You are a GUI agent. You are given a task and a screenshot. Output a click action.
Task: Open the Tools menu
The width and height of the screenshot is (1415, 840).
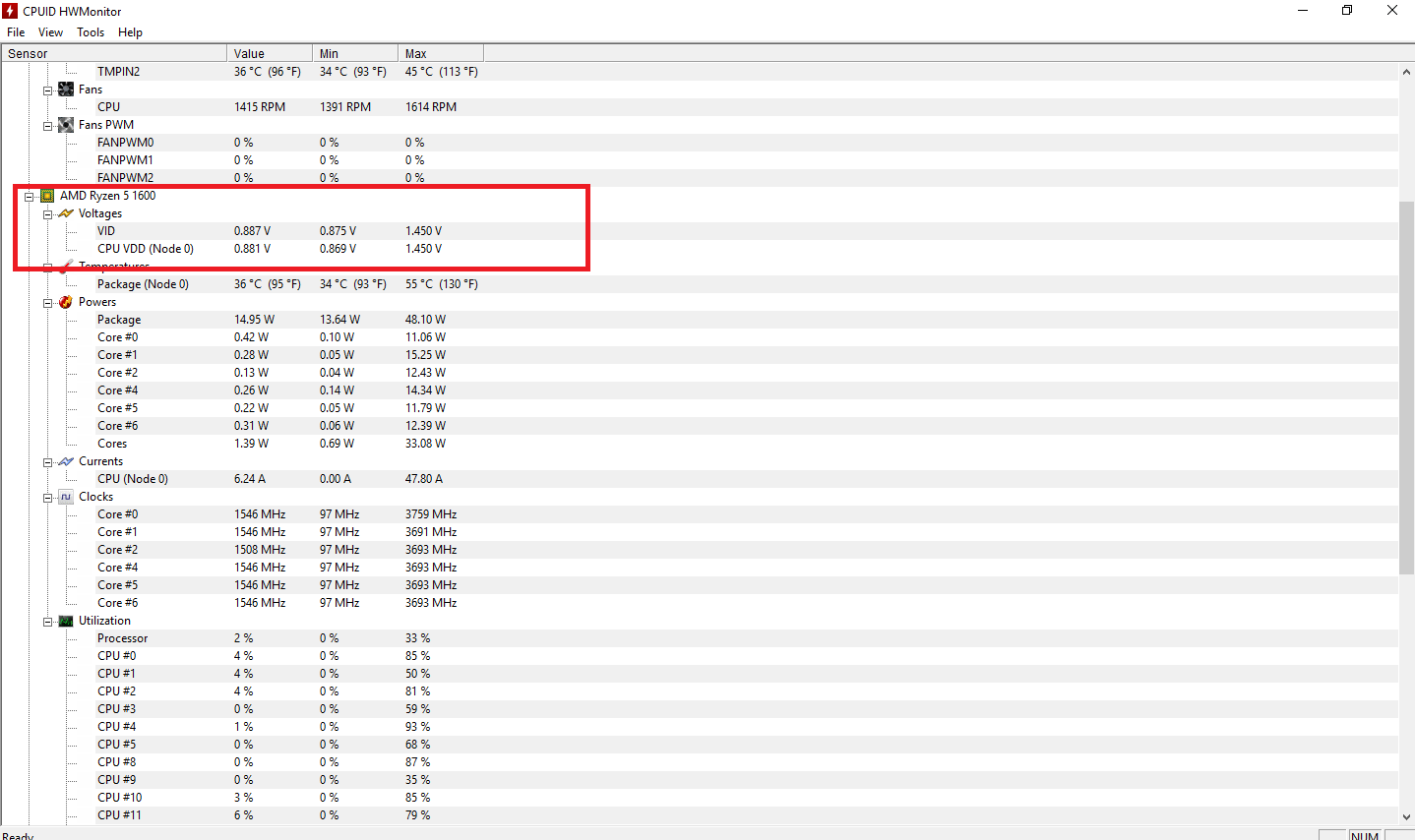pos(91,32)
